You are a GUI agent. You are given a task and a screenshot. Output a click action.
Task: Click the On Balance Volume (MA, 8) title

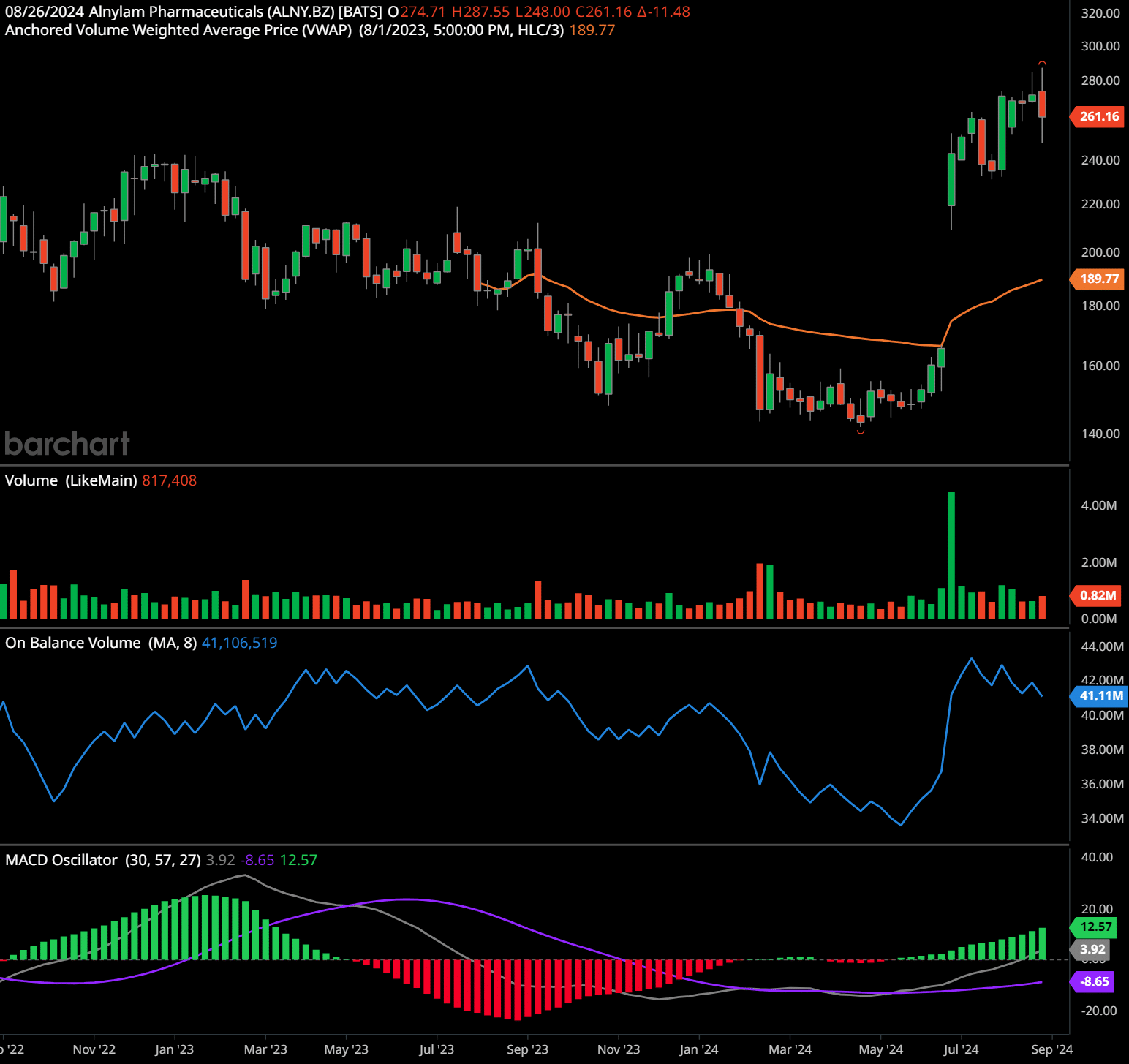[101, 643]
